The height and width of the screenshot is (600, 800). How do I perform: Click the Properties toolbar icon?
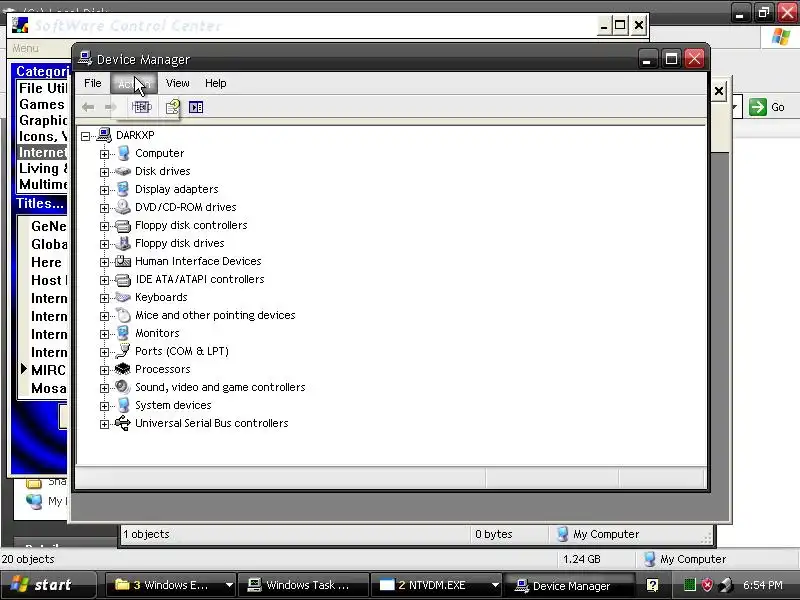point(141,107)
